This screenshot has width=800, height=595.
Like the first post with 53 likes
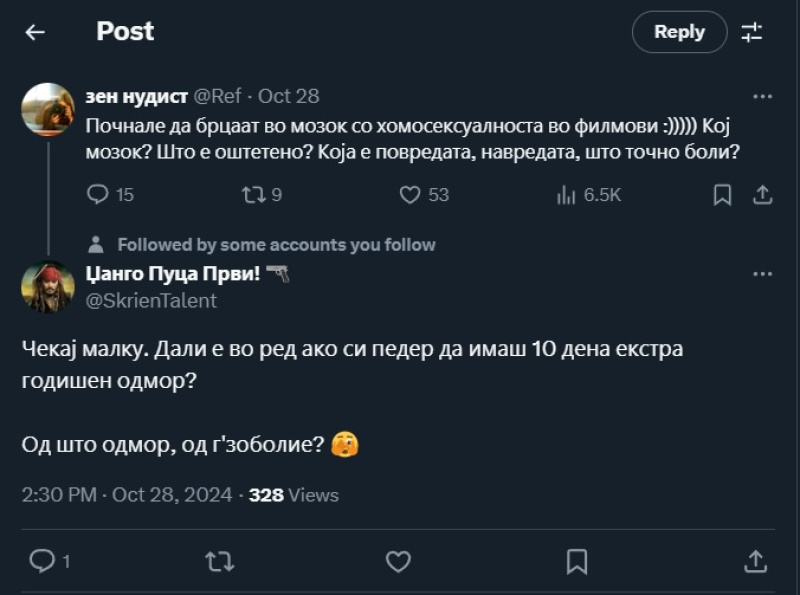click(410, 195)
